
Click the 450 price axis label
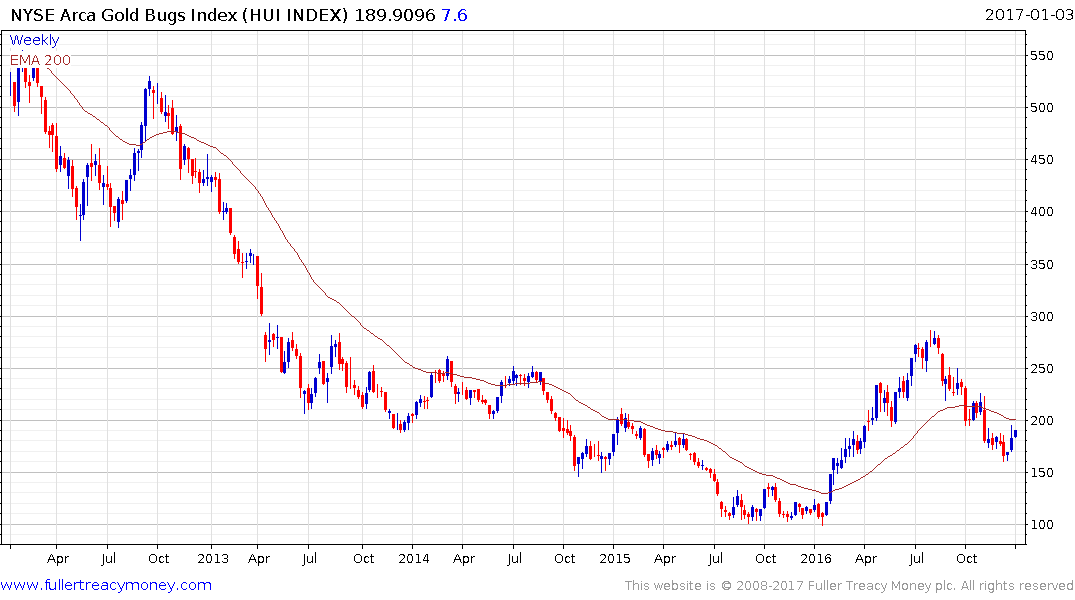[1042, 160]
